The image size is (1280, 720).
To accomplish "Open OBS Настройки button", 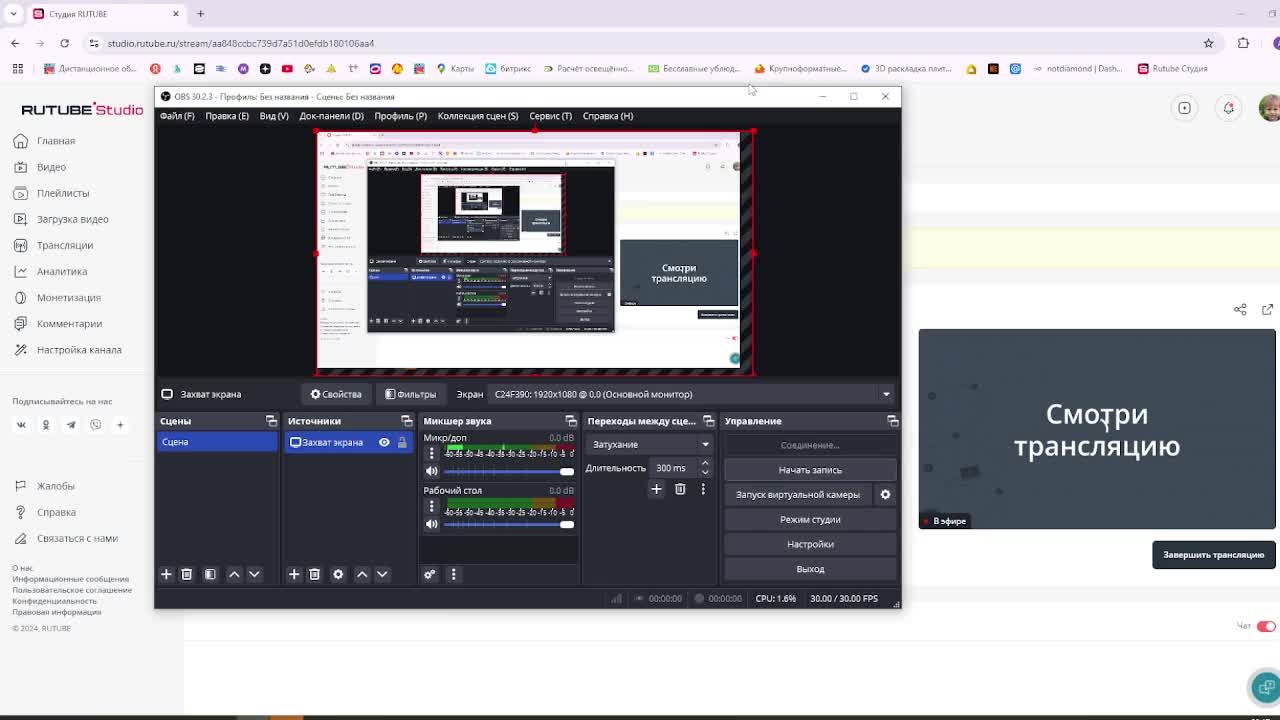I will [810, 544].
